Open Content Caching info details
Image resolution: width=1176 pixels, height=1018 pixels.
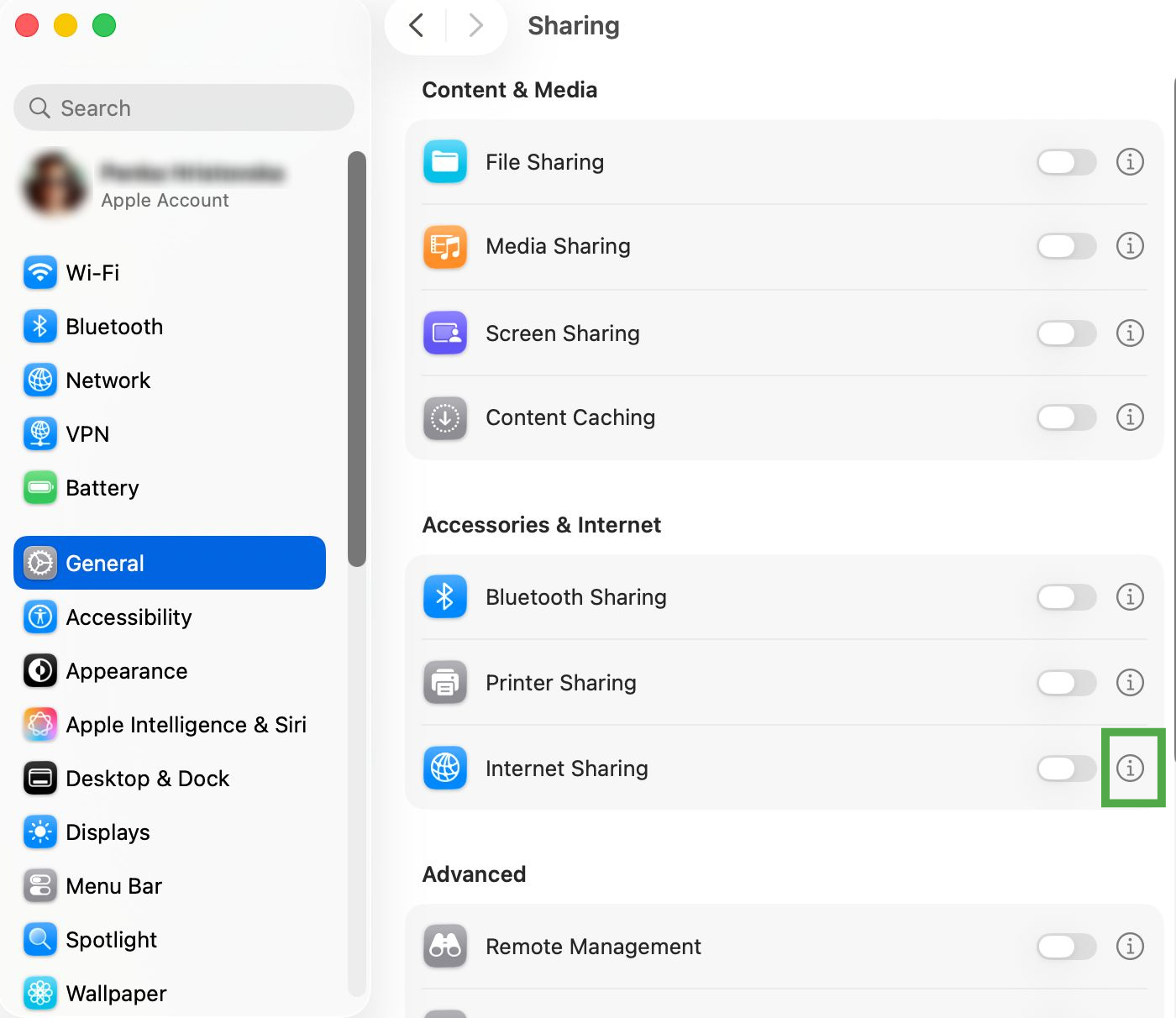[x=1130, y=417]
